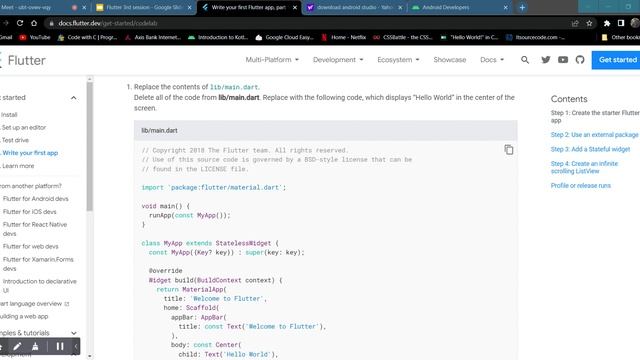Open Flutter for iOS devs
The height and width of the screenshot is (360, 640).
point(29,211)
